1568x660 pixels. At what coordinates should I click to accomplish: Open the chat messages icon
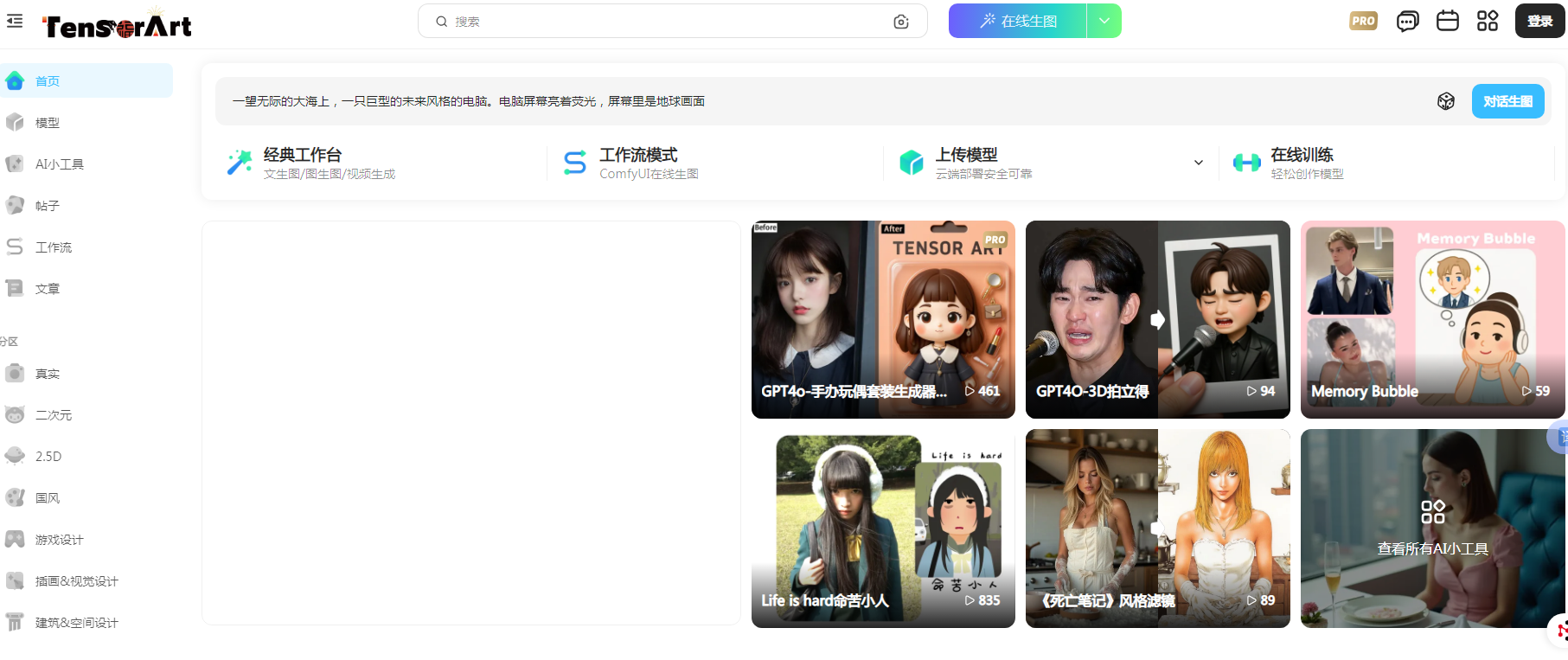1407,21
